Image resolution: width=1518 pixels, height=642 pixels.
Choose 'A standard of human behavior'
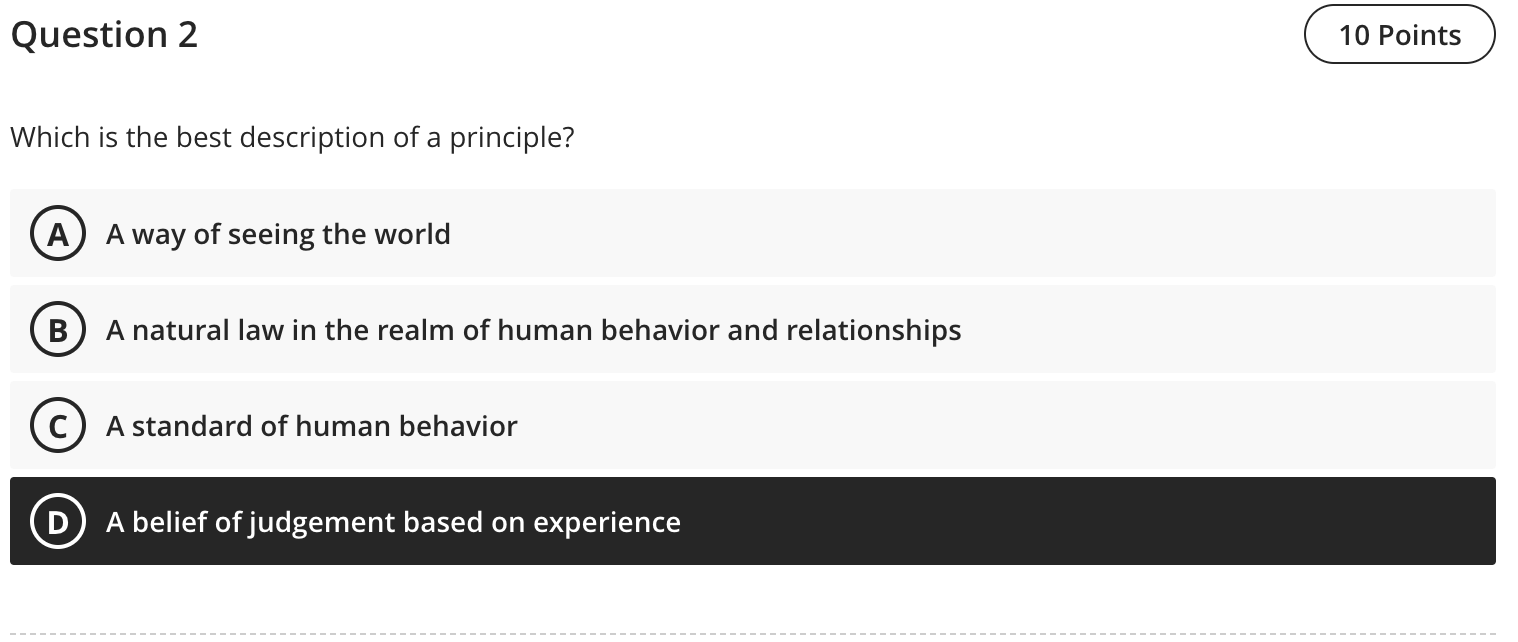[311, 425]
